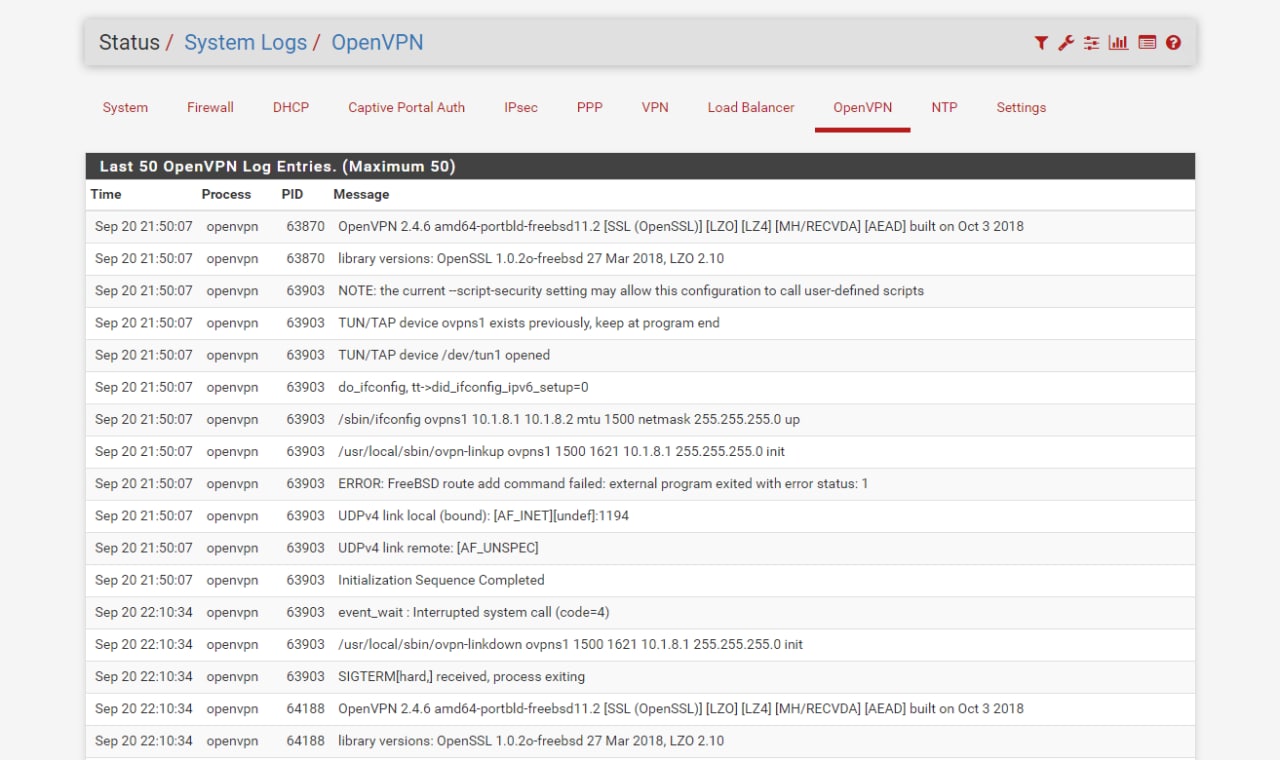
Task: Switch to the NTP tab
Action: click(944, 107)
